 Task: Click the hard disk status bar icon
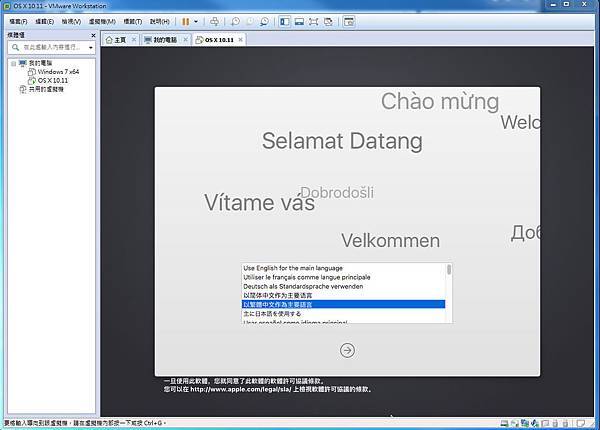coord(504,423)
